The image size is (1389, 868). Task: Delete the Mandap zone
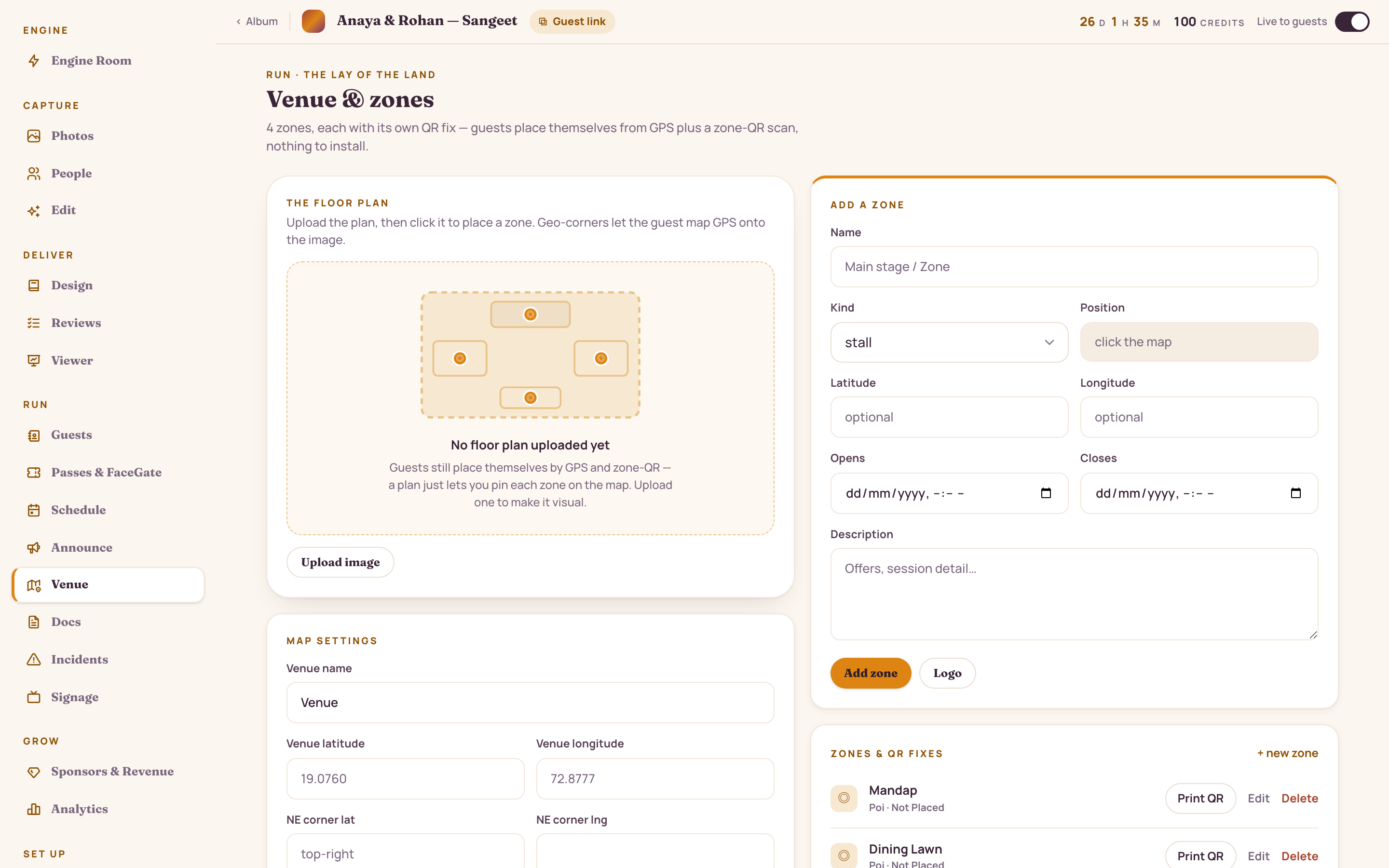[x=1299, y=798]
